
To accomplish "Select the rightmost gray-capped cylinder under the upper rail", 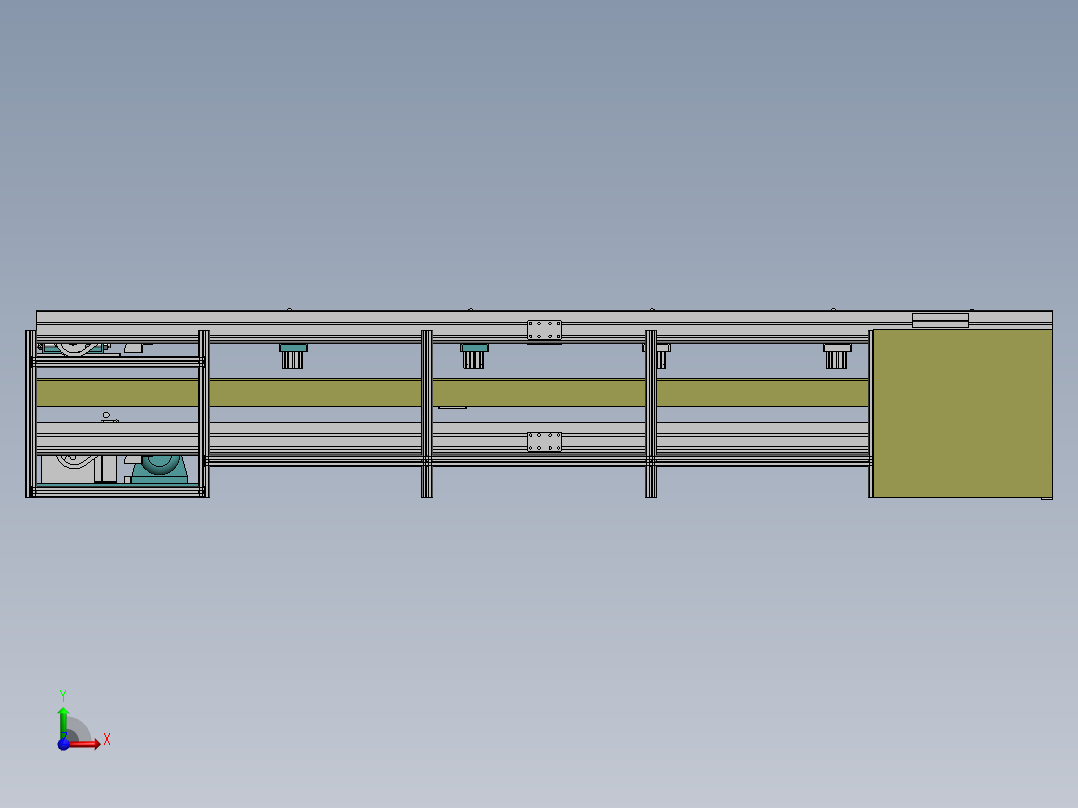I will tap(837, 356).
